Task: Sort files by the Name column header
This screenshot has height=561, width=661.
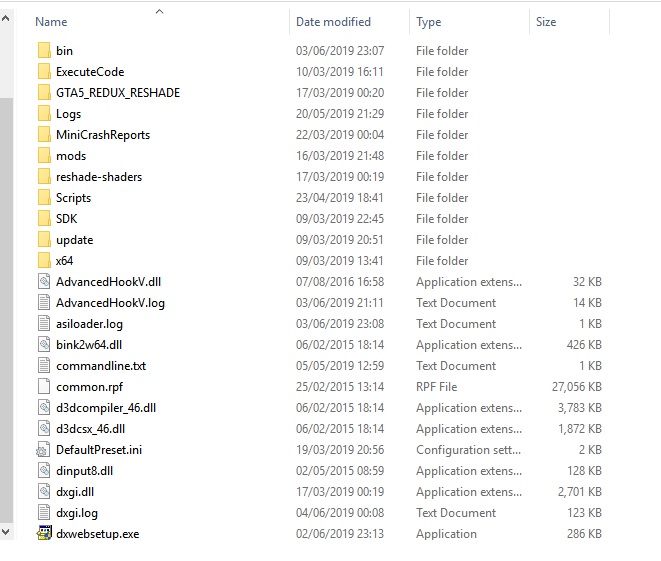Action: (x=51, y=22)
